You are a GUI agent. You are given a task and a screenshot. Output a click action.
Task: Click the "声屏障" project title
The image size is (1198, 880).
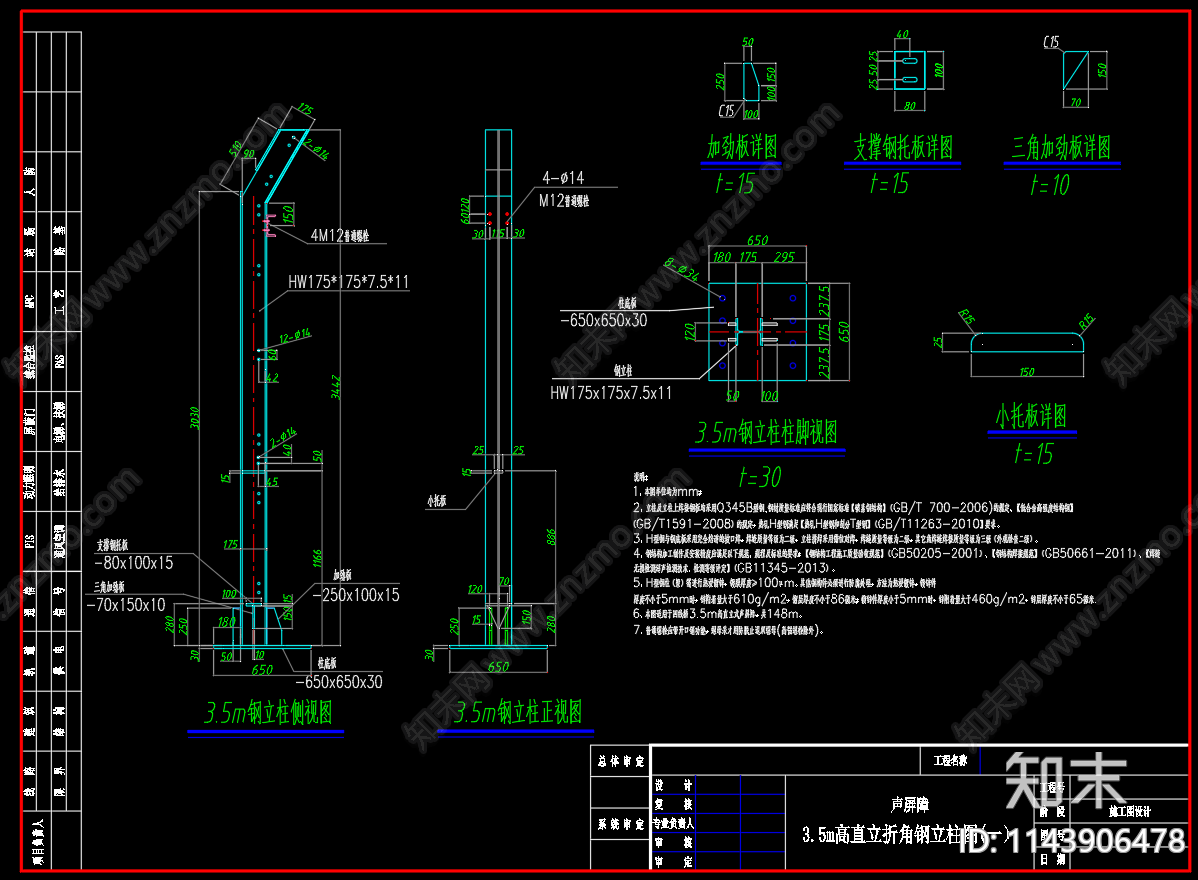click(x=909, y=804)
